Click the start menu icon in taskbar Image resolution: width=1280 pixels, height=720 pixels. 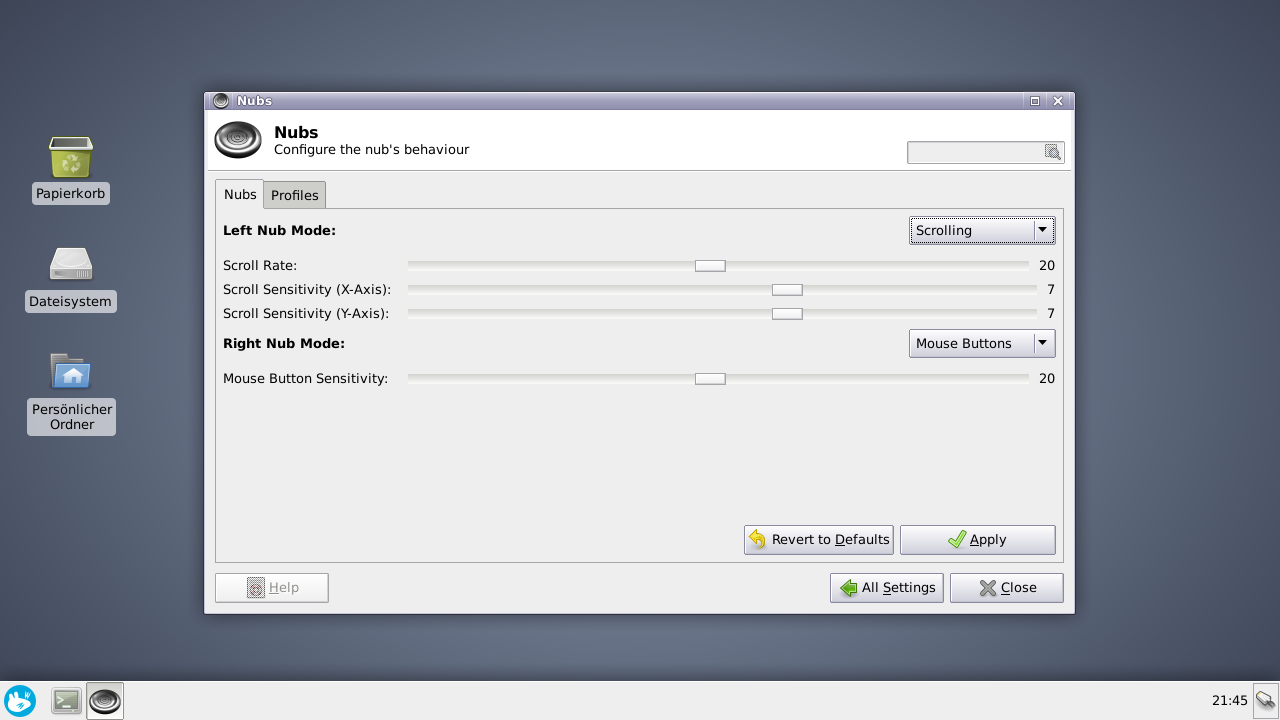[20, 700]
